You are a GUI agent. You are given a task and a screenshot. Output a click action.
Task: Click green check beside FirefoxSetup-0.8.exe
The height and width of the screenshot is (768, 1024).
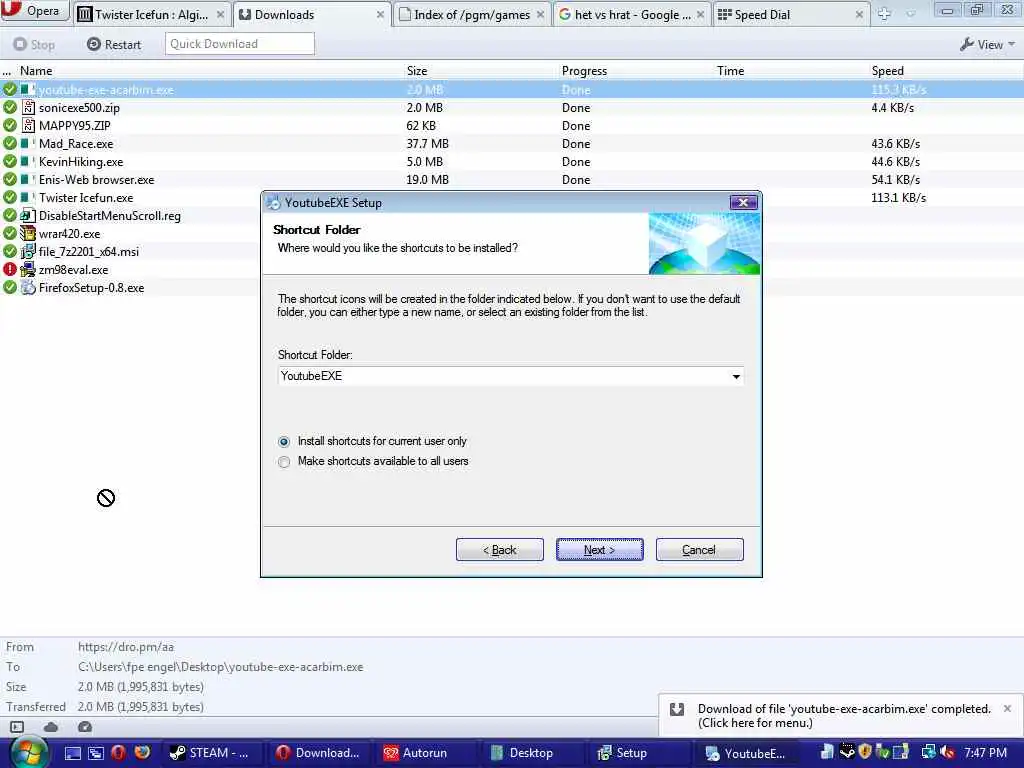point(10,287)
